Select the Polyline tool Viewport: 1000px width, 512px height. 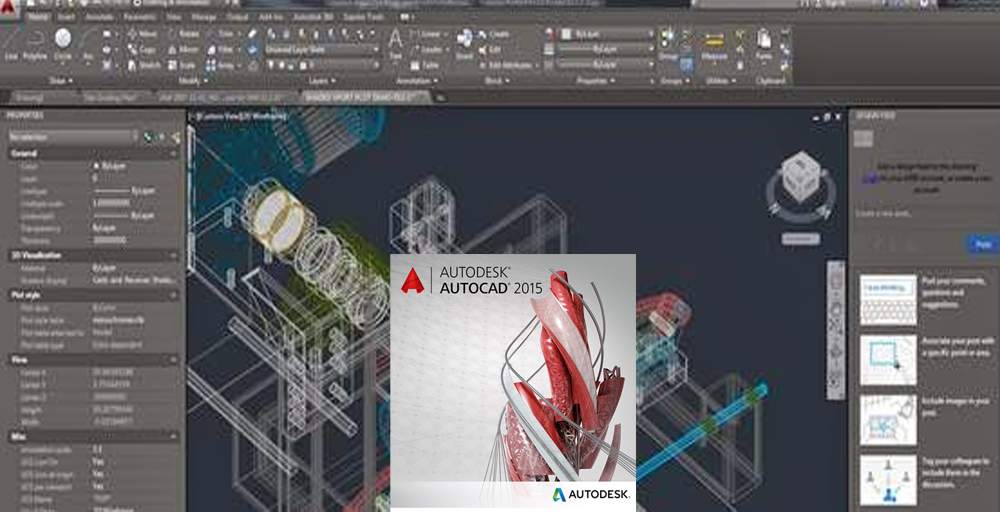click(x=35, y=45)
